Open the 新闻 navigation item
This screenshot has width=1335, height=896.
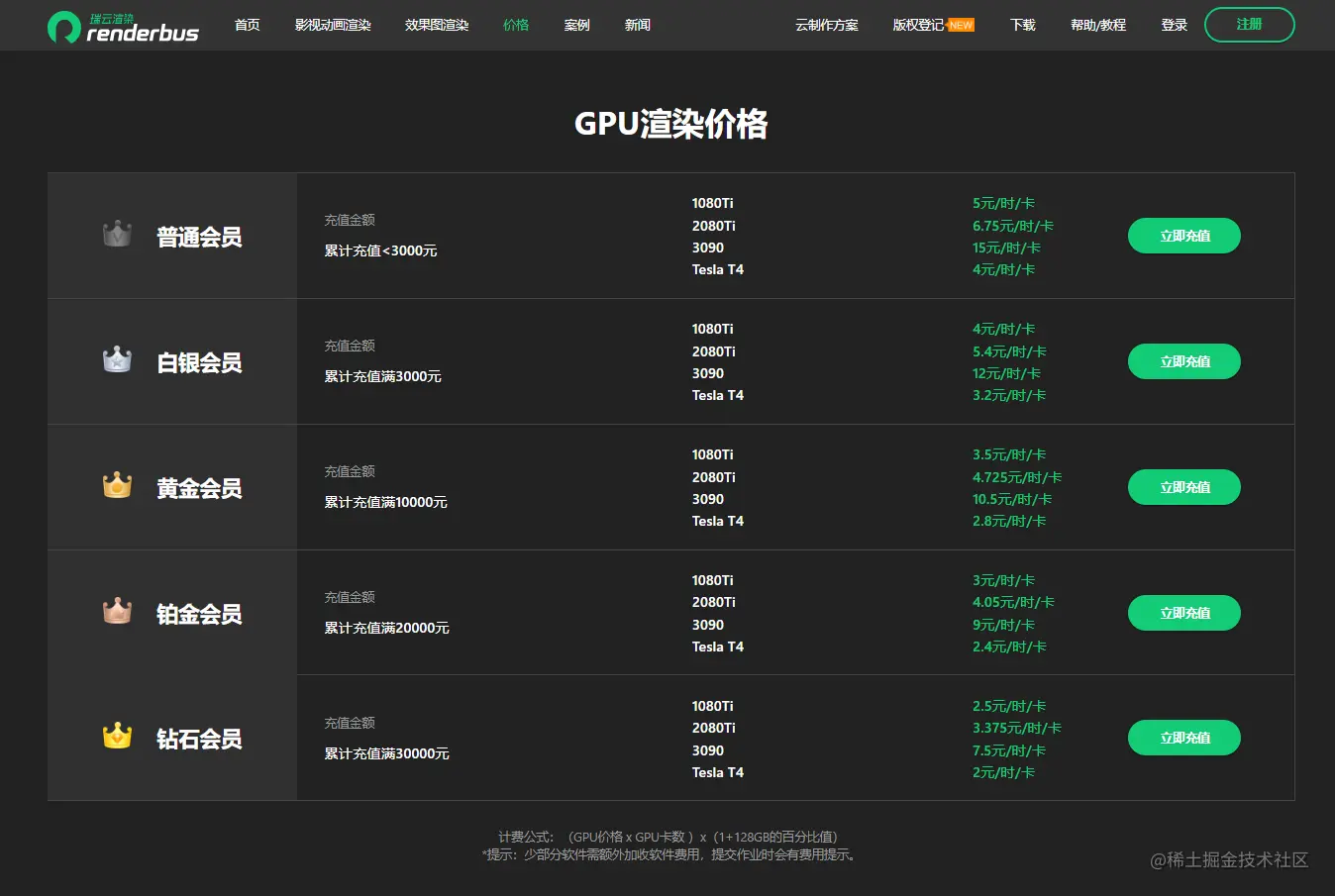tap(637, 25)
